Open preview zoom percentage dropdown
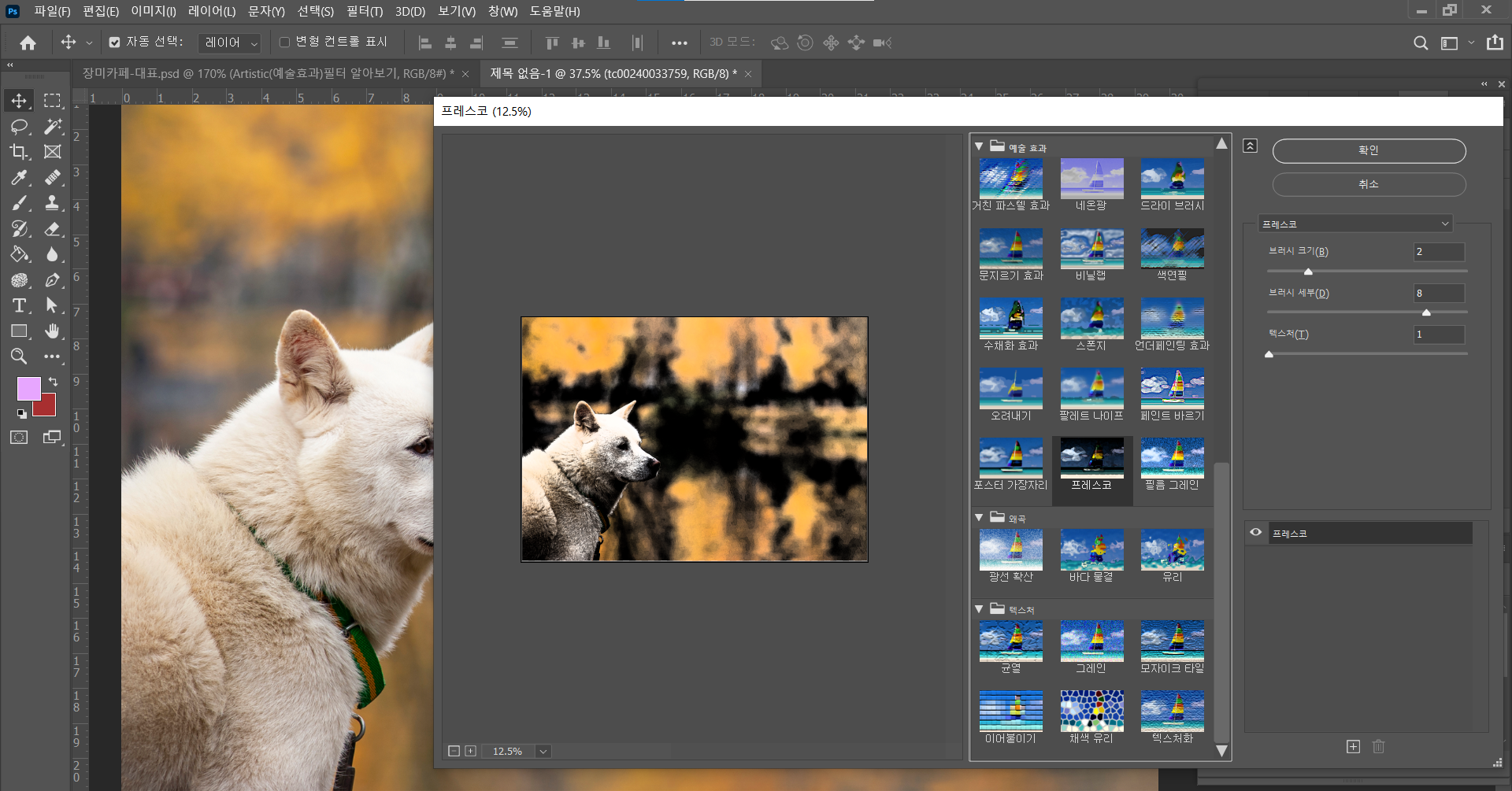Image resolution: width=1512 pixels, height=791 pixels. [x=543, y=752]
